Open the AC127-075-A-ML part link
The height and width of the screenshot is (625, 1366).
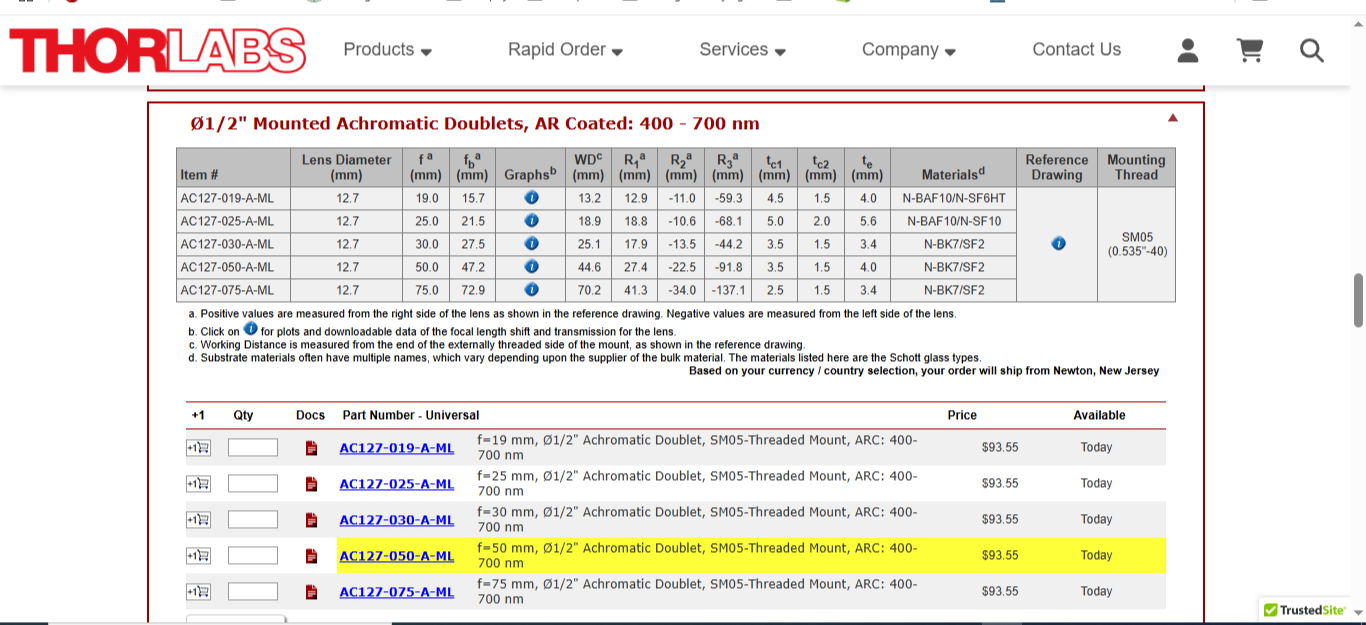coord(397,592)
